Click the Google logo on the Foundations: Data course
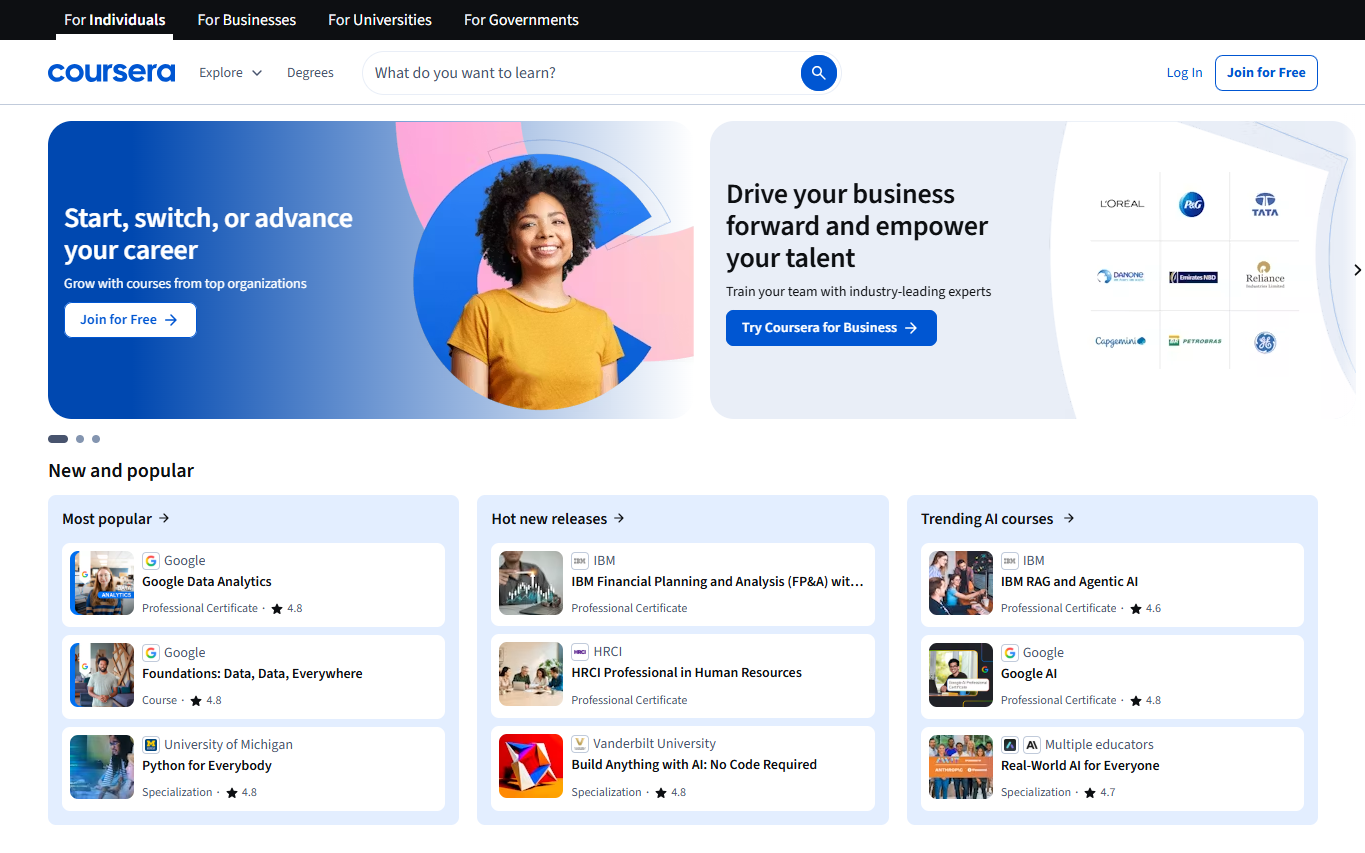 point(151,653)
